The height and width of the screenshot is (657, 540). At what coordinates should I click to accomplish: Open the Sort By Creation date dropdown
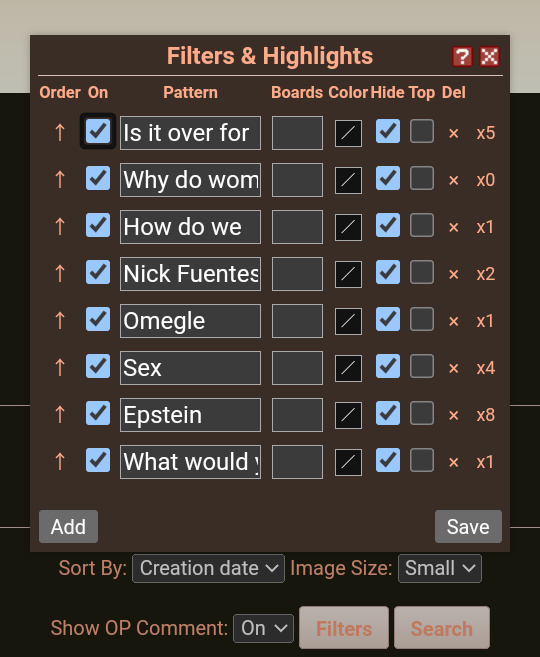[x=208, y=569]
